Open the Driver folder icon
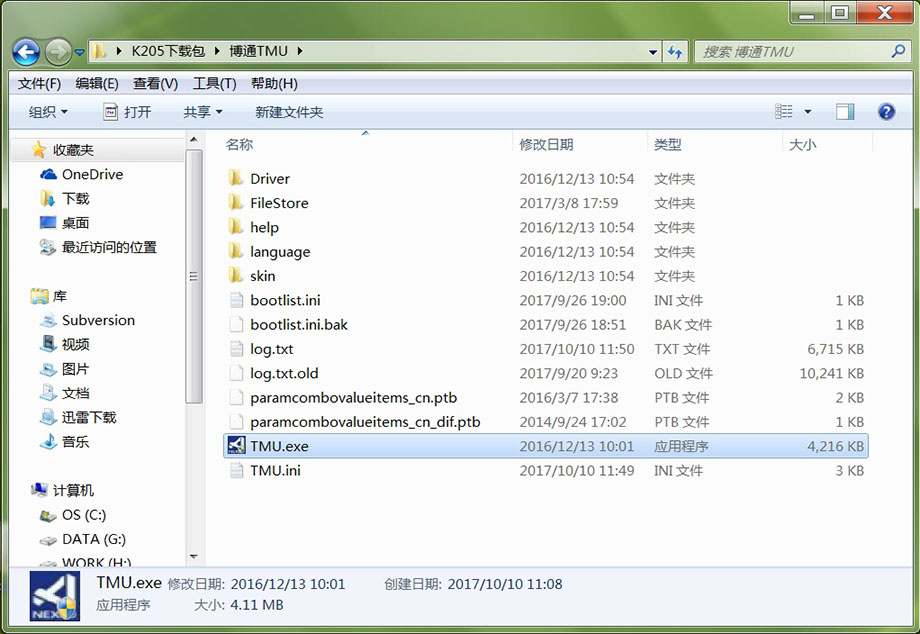This screenshot has height=634, width=920. [236, 179]
